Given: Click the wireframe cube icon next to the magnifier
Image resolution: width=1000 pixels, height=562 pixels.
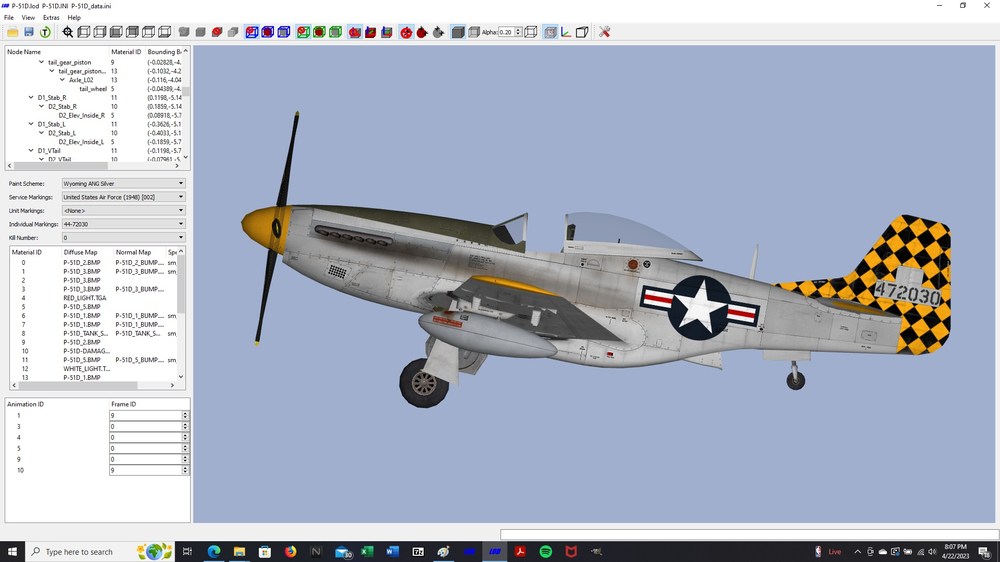Looking at the screenshot, I should [84, 32].
